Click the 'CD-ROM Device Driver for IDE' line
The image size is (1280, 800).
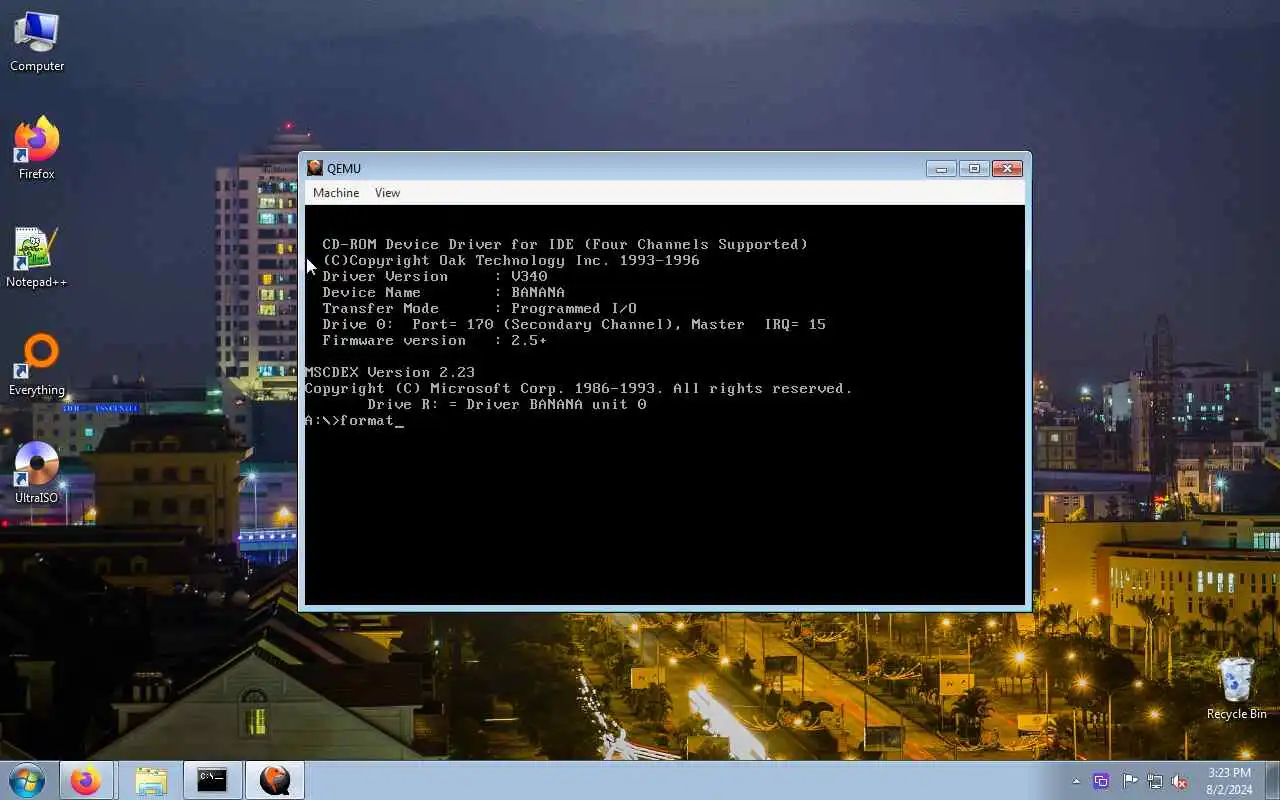click(x=565, y=244)
